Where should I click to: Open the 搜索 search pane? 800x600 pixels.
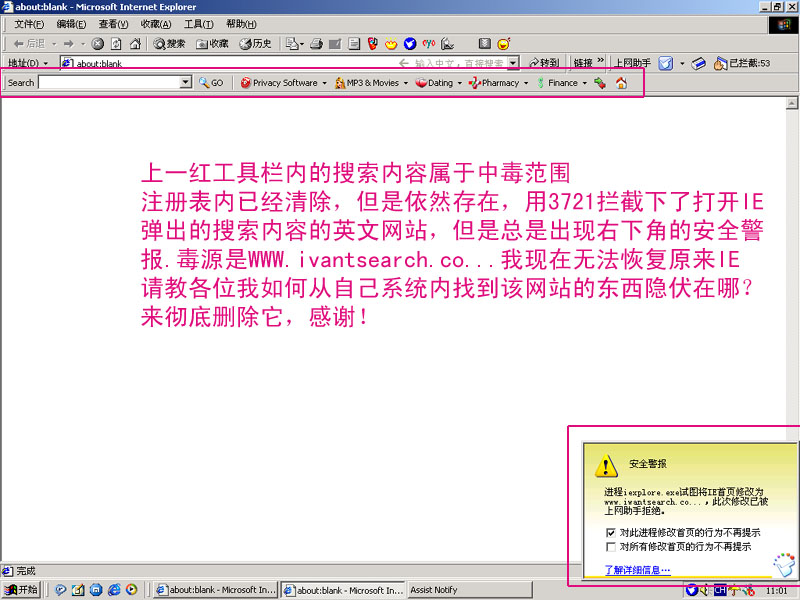click(169, 44)
